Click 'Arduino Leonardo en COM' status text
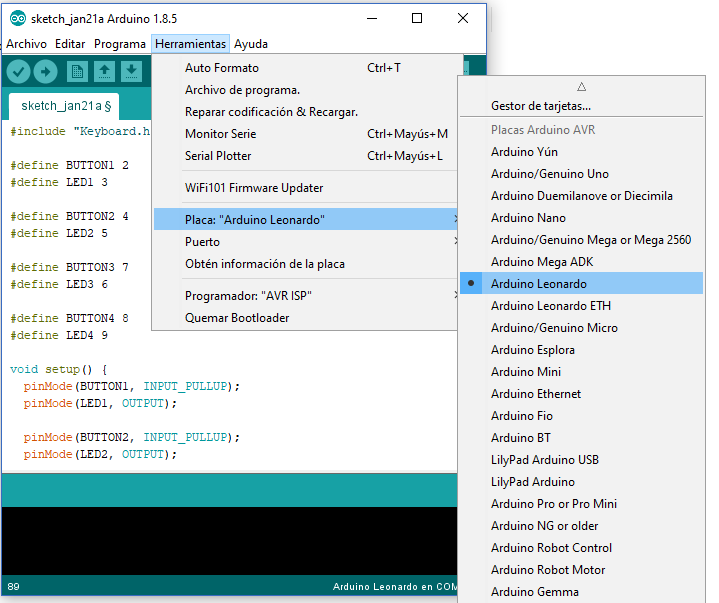The height and width of the screenshot is (603, 719). pyautogui.click(x=395, y=586)
